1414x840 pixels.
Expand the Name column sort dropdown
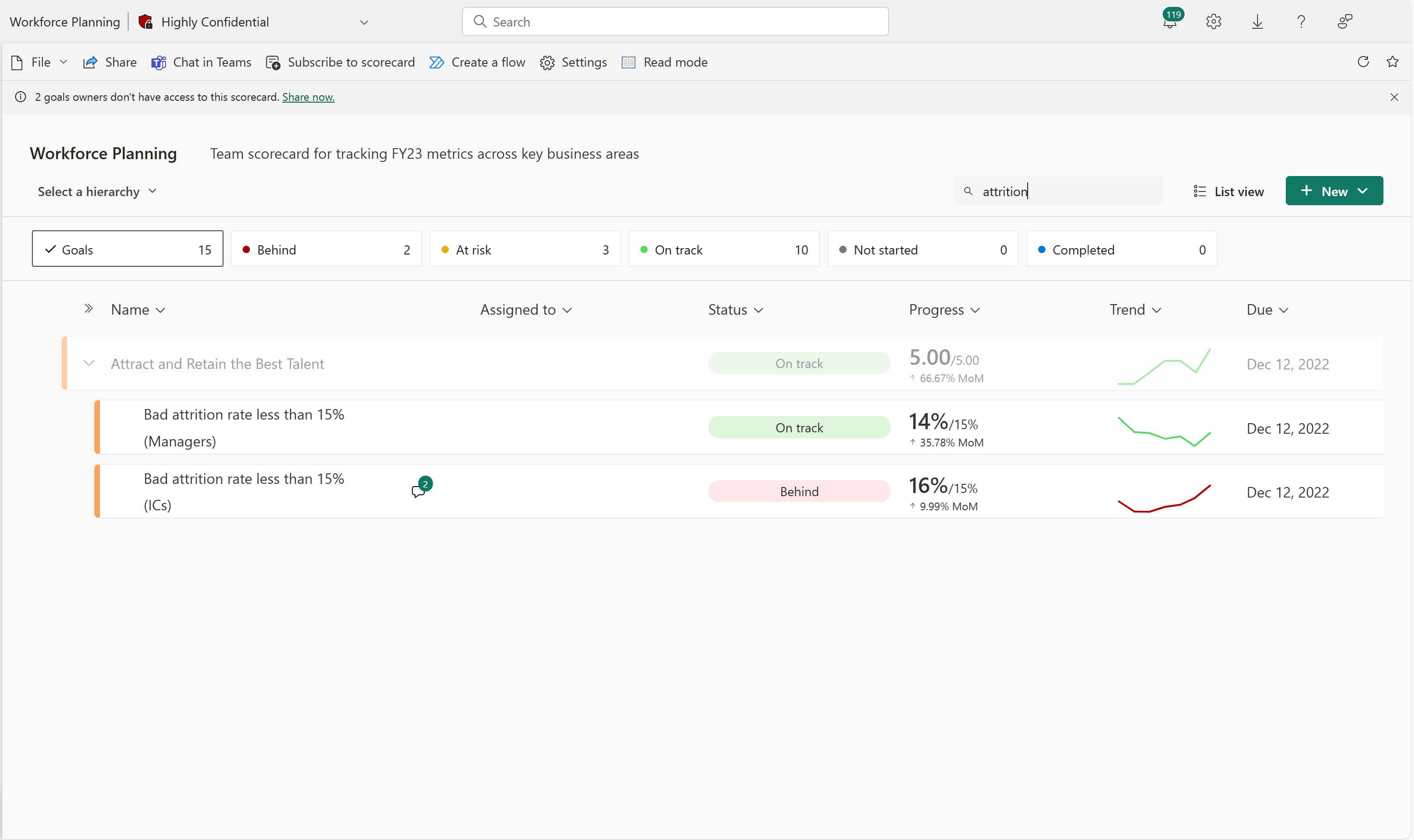(159, 309)
